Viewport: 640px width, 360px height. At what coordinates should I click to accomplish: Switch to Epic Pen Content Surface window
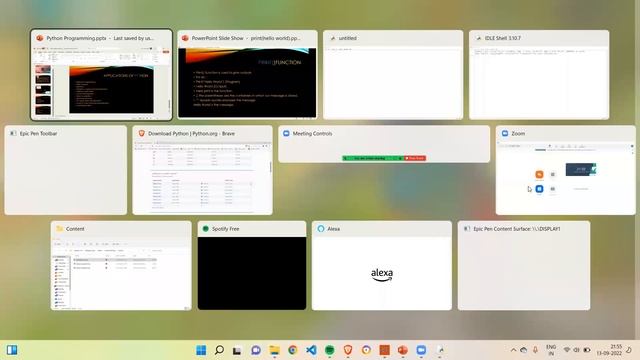[x=524, y=266]
